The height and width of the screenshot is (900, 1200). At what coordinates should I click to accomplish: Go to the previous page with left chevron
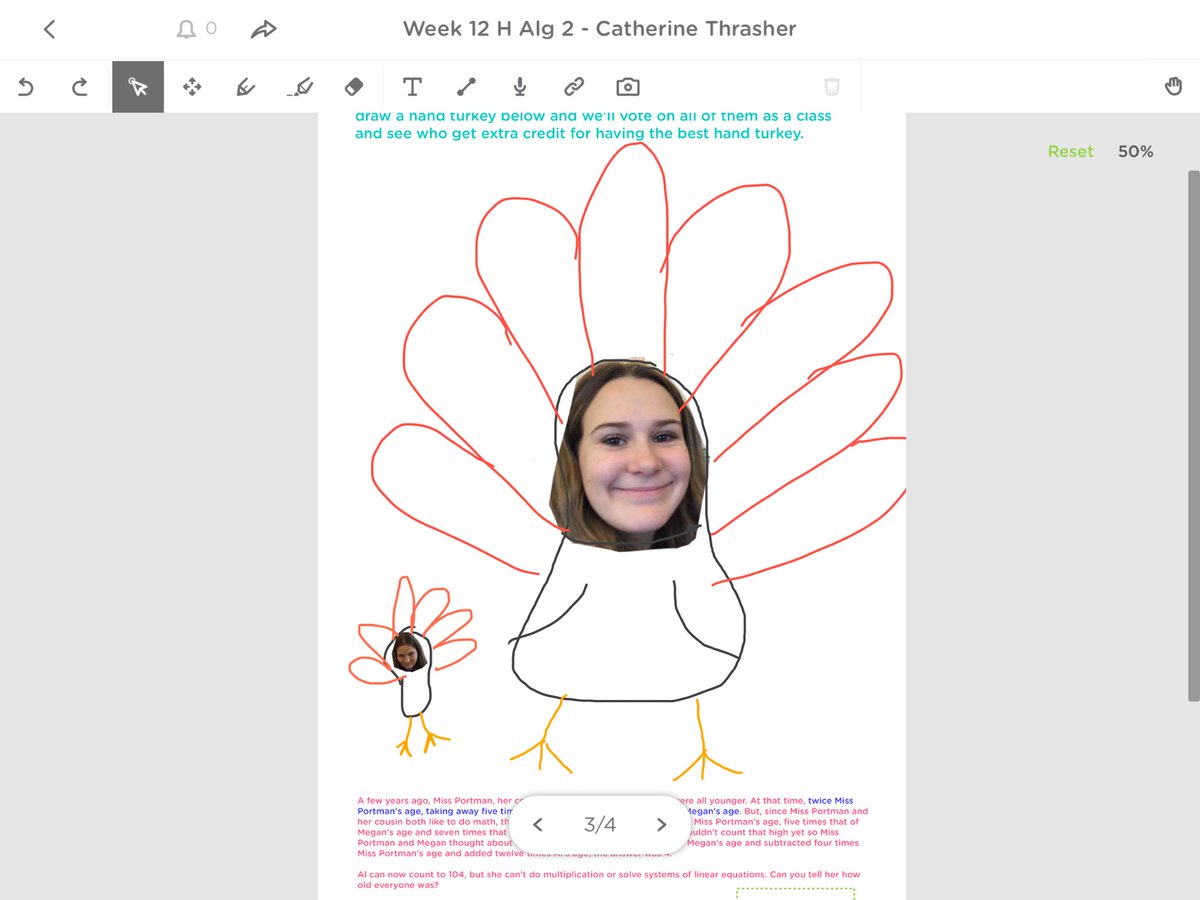538,824
